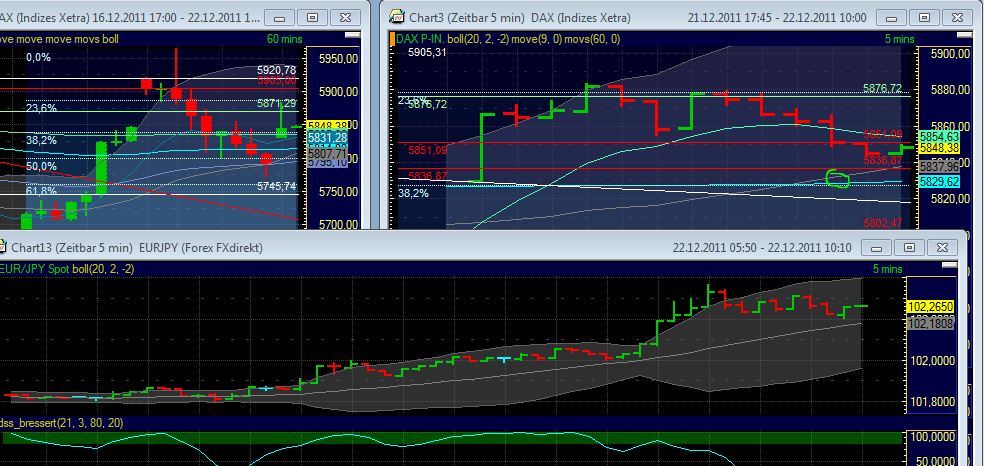Click the 5905,31 value in Chart3
Screen dimensions: 984x466
tap(426, 53)
